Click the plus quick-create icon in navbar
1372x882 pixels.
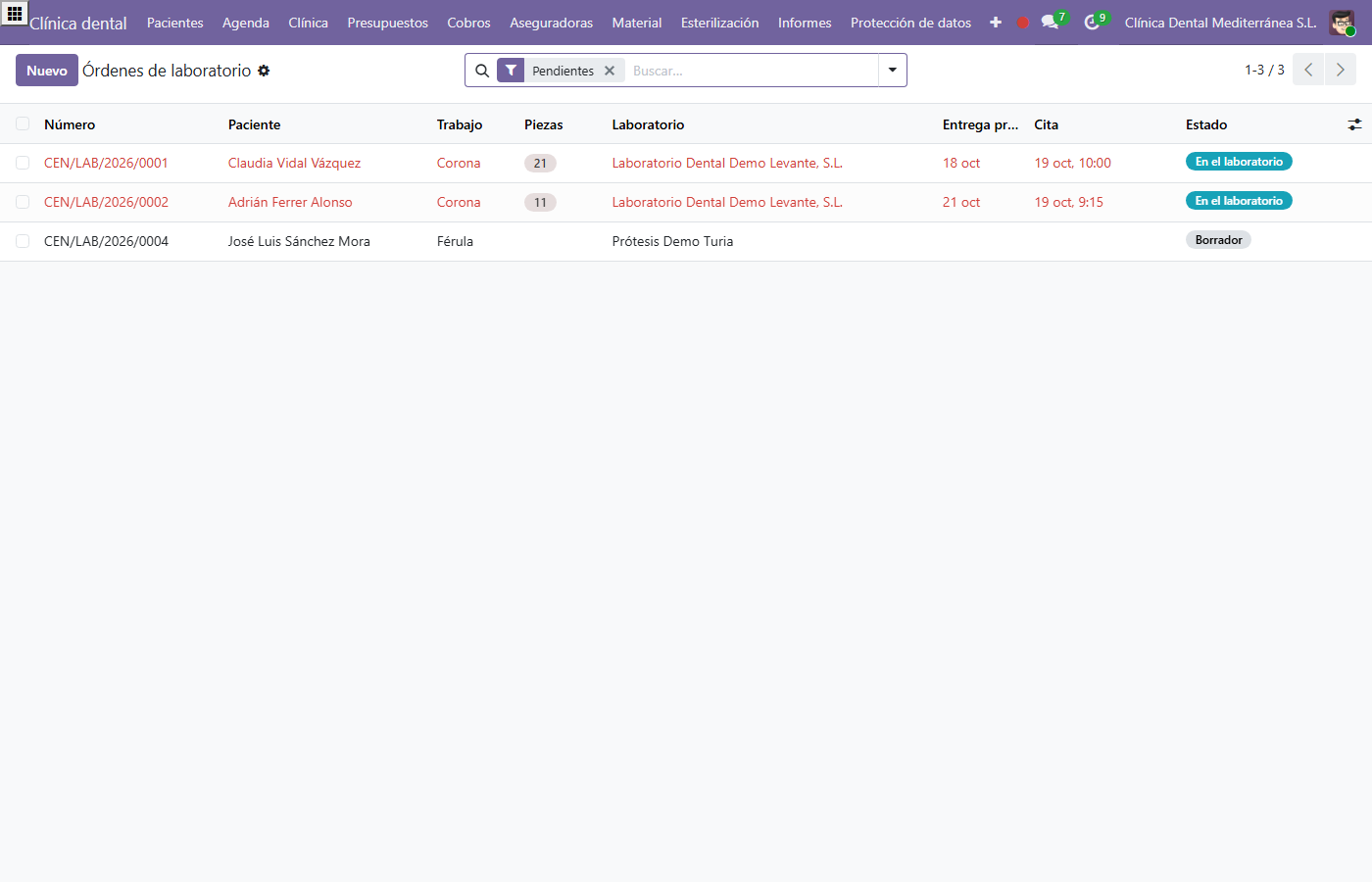tap(996, 23)
